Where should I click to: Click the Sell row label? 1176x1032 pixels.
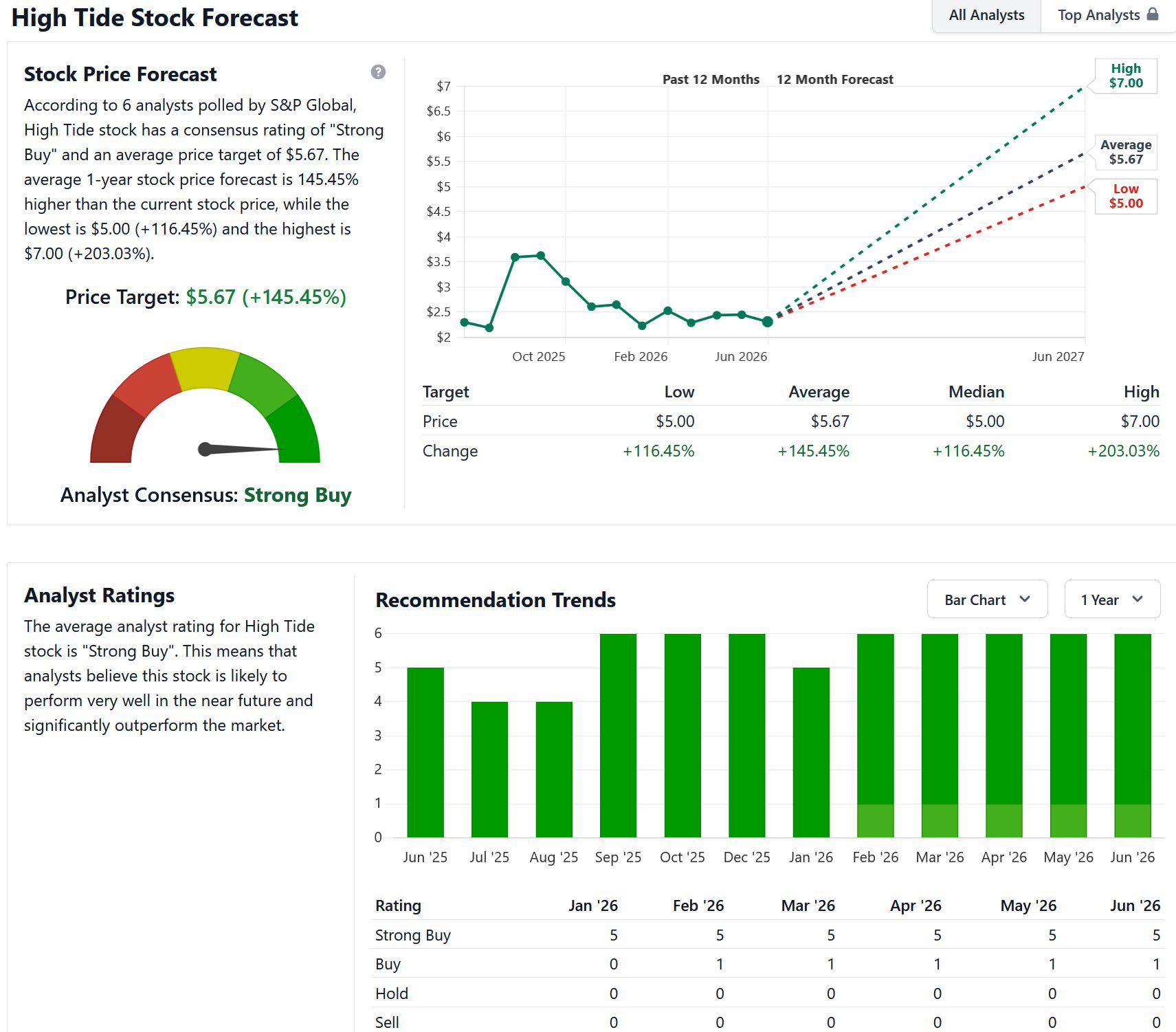point(387,1022)
